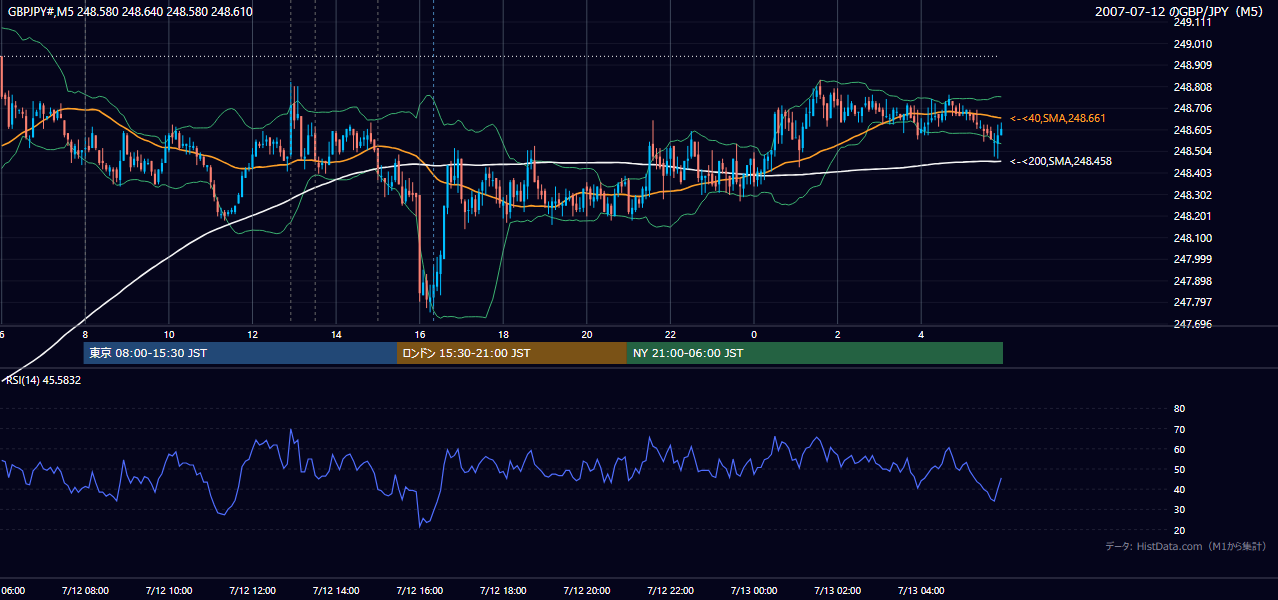
Task: Select the ロンドン 15:30-21:00 JST session bar
Action: pyautogui.click(x=512, y=353)
